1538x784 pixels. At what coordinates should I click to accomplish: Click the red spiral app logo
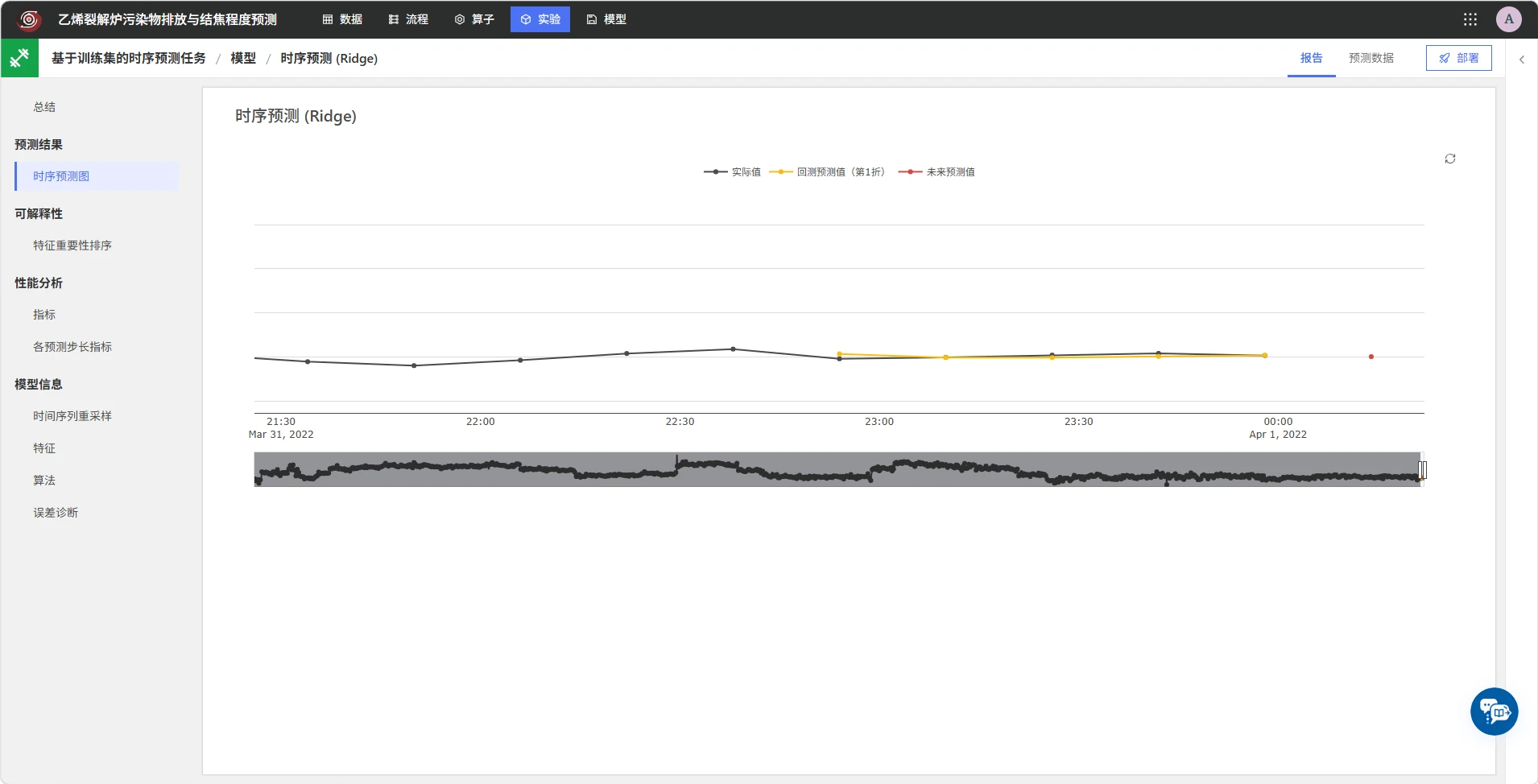29,19
